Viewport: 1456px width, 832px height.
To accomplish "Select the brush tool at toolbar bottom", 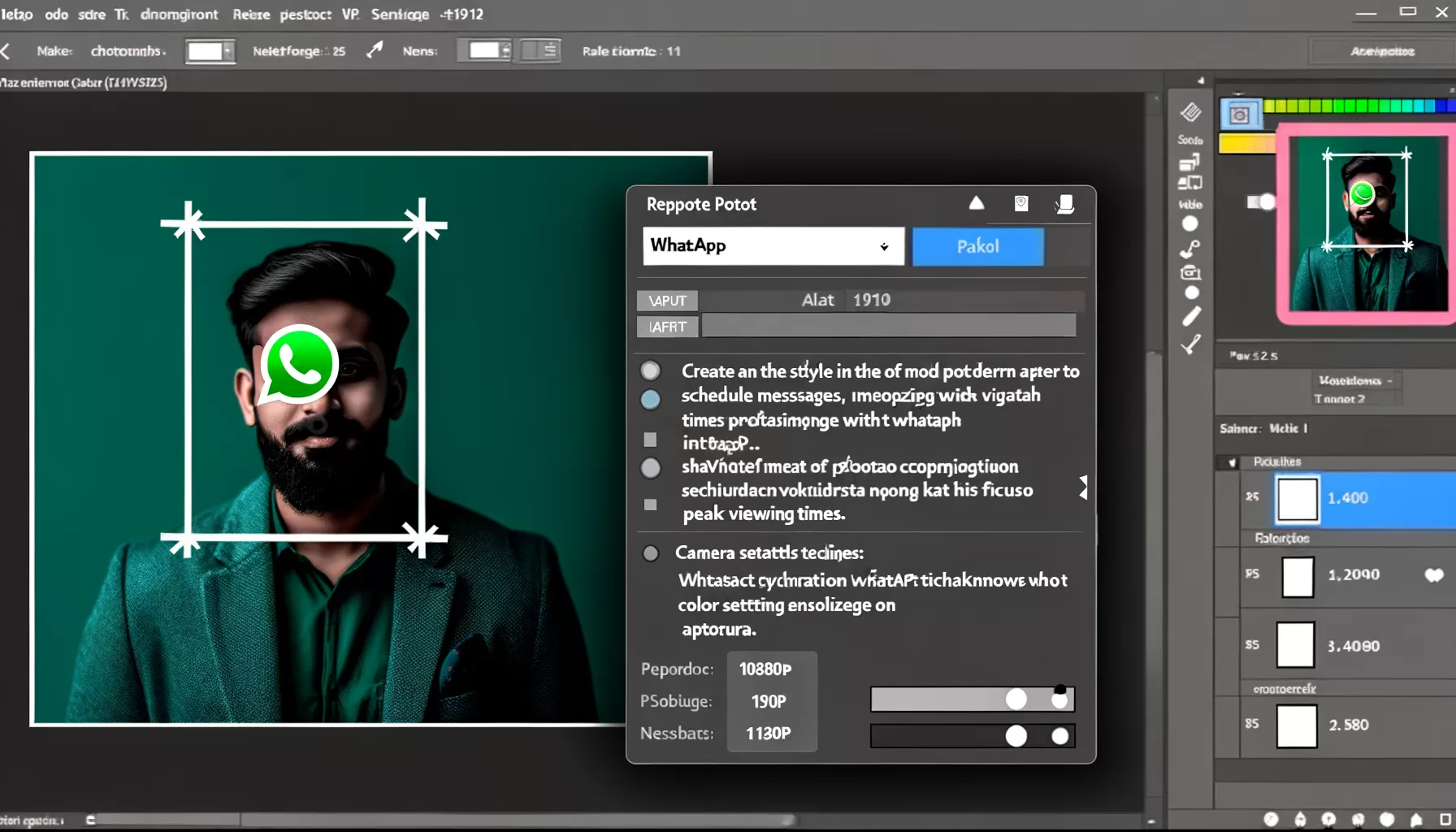I will click(x=1191, y=344).
